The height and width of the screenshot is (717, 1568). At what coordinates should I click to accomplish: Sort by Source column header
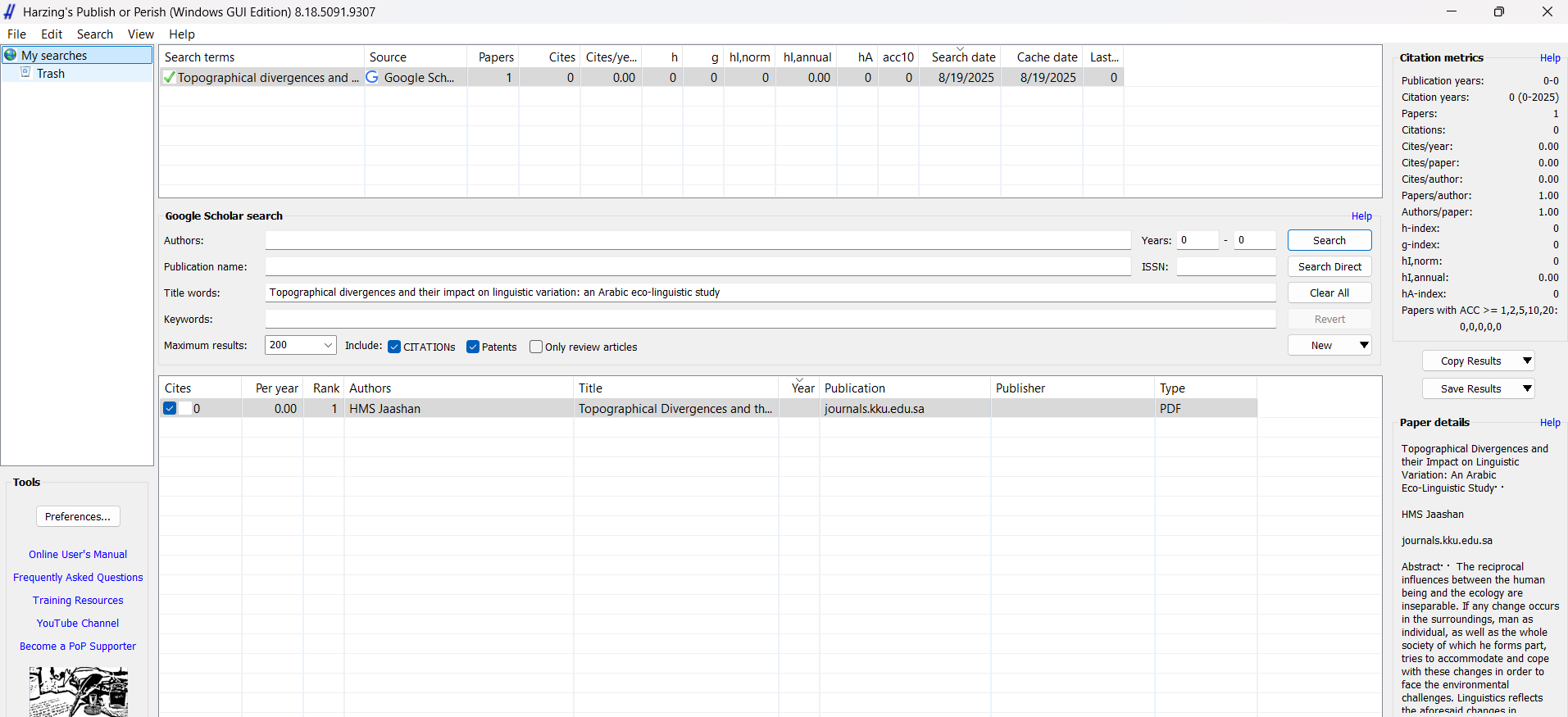(416, 57)
